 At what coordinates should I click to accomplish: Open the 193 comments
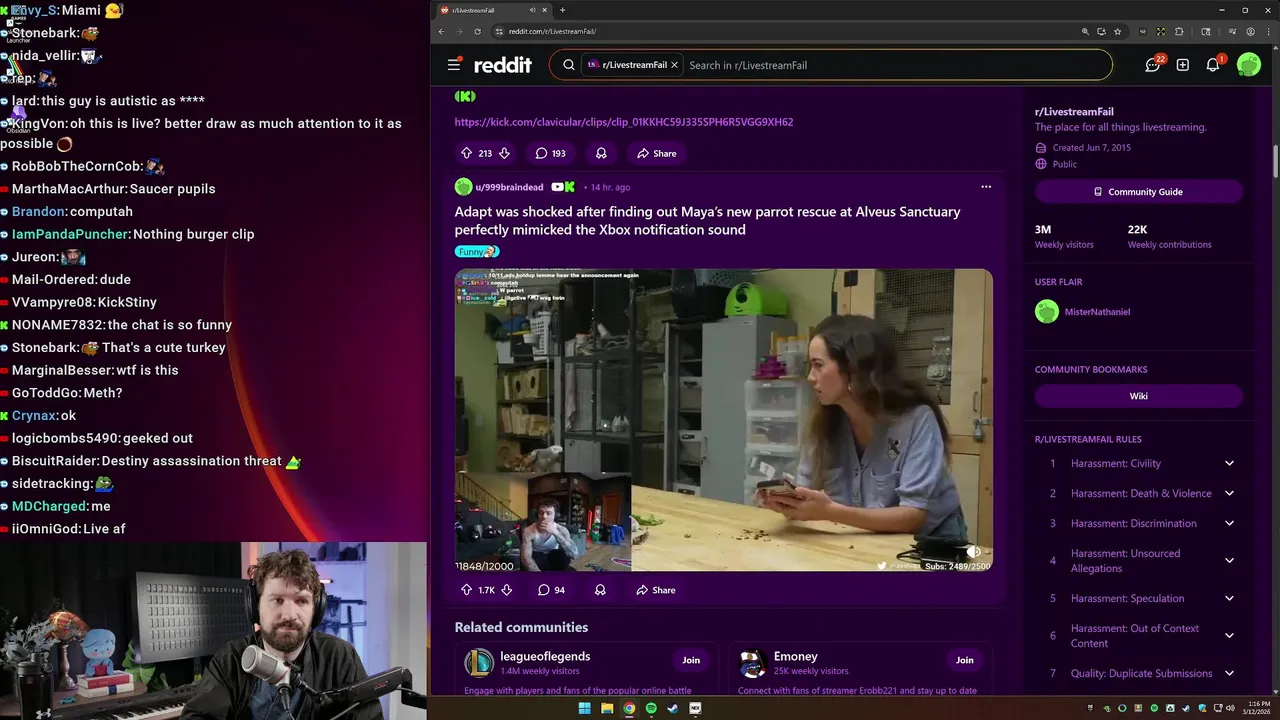point(551,153)
